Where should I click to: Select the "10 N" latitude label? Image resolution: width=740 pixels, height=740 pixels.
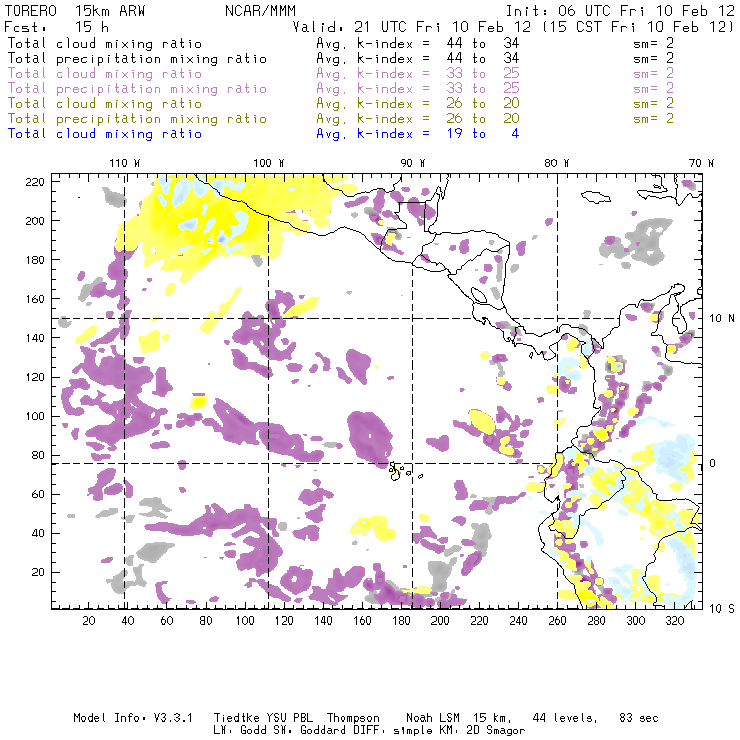click(722, 319)
